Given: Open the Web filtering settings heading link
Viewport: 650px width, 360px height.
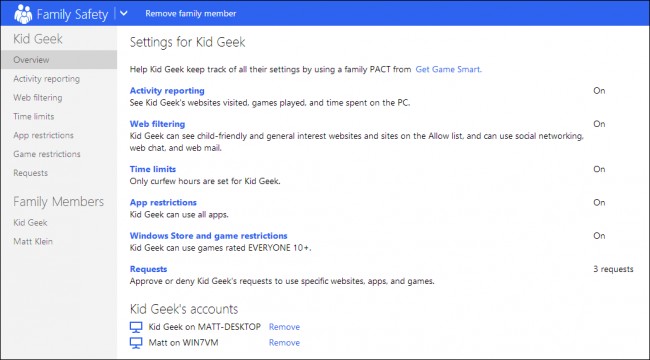Looking at the screenshot, I should tap(157, 124).
